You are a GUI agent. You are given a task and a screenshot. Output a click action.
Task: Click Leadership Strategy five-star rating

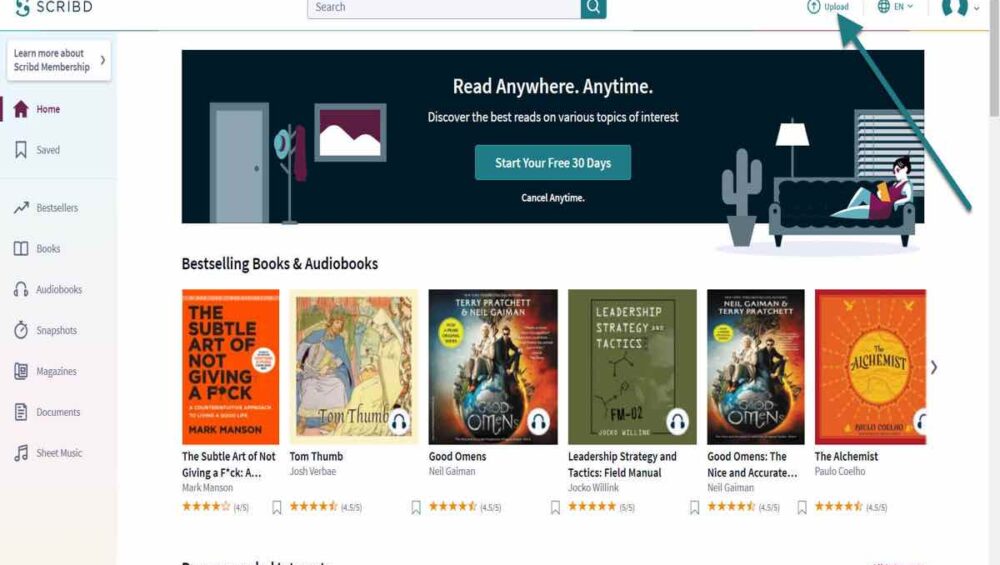point(592,506)
